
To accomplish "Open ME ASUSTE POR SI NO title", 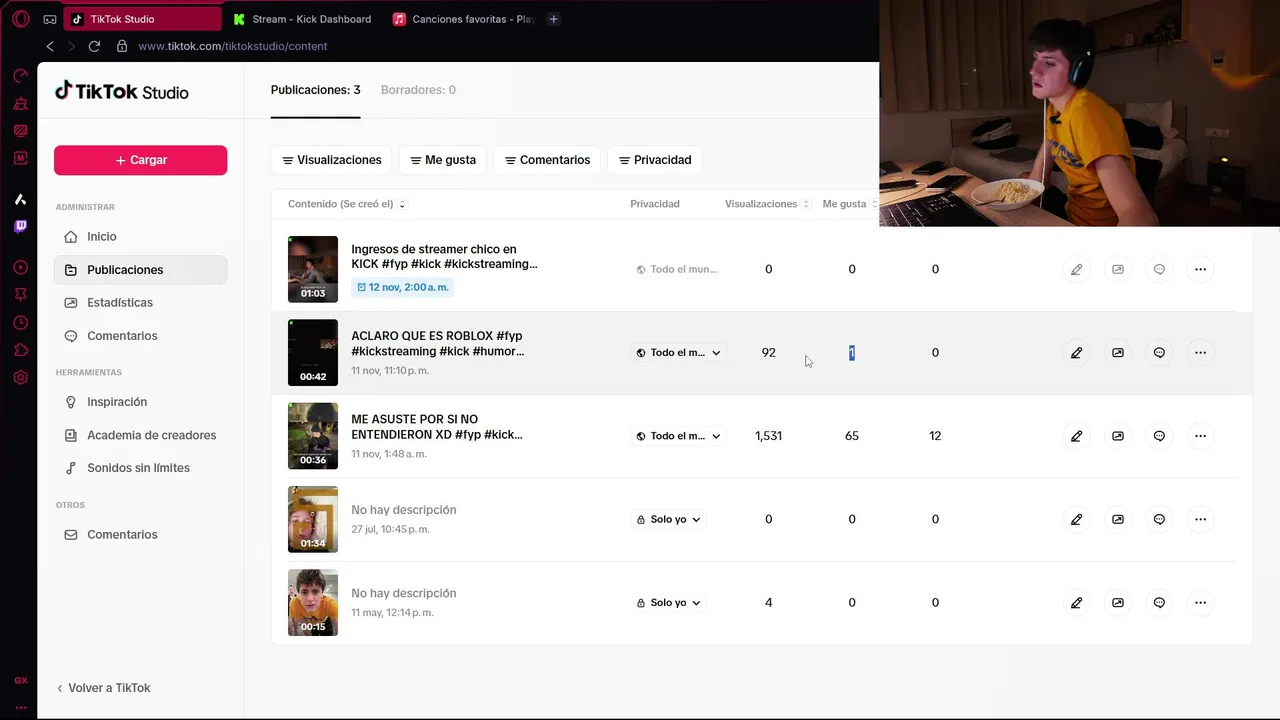I will [x=437, y=427].
